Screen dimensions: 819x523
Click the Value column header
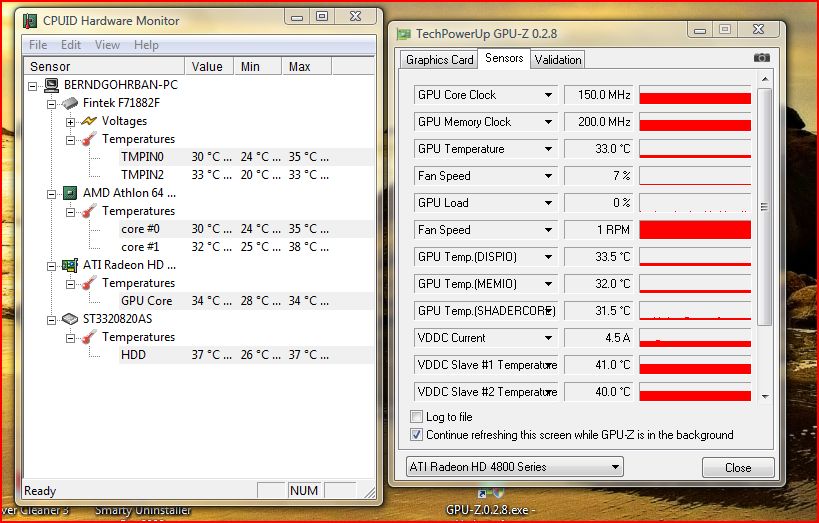[x=209, y=66]
